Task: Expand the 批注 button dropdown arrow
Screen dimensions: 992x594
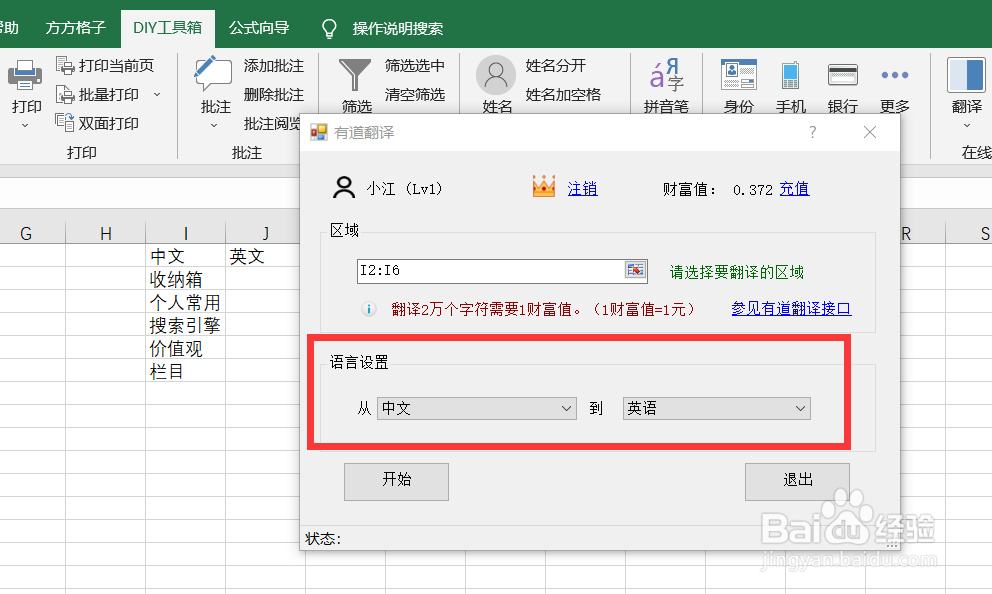Action: (x=214, y=125)
